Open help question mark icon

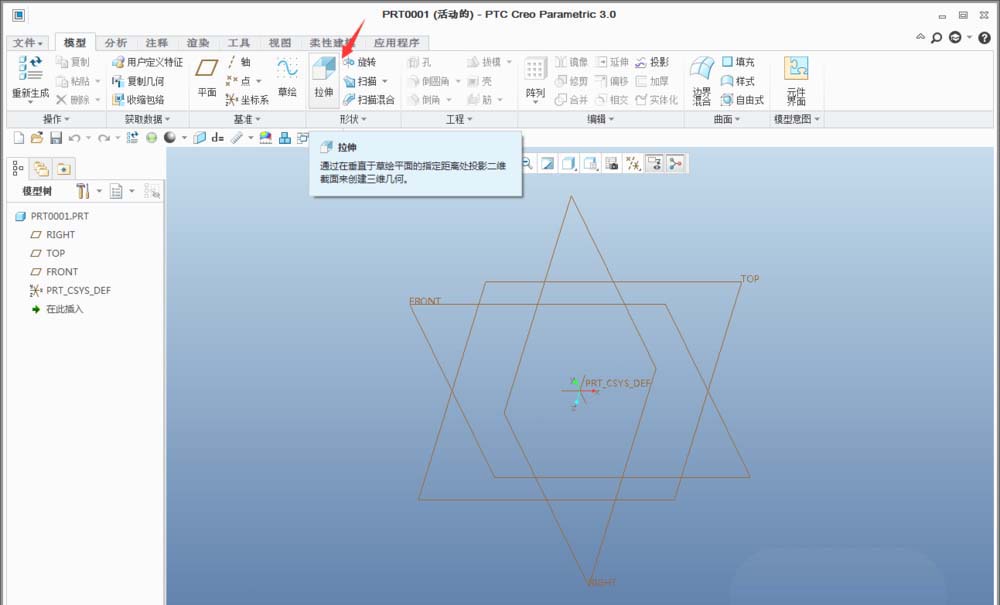click(x=985, y=38)
